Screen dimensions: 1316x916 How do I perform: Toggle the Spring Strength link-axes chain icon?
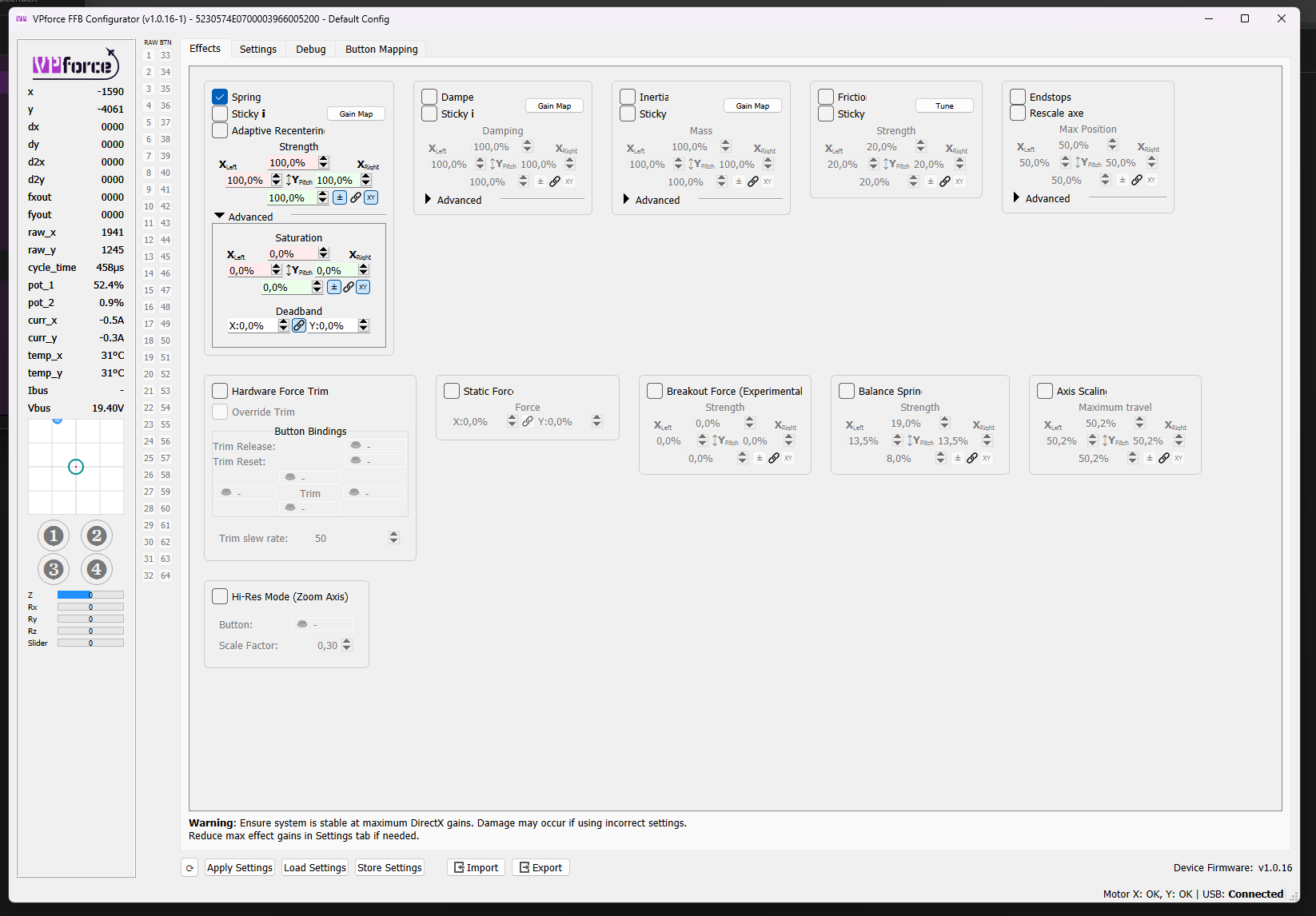(356, 197)
